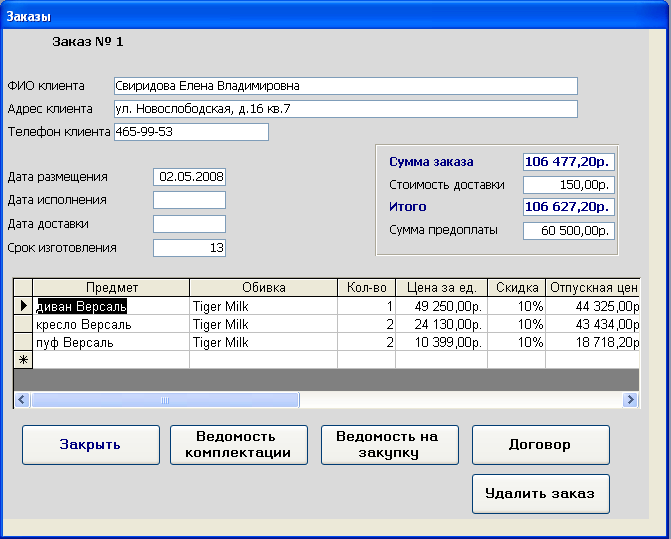Click the Предмет column header

coord(111,288)
